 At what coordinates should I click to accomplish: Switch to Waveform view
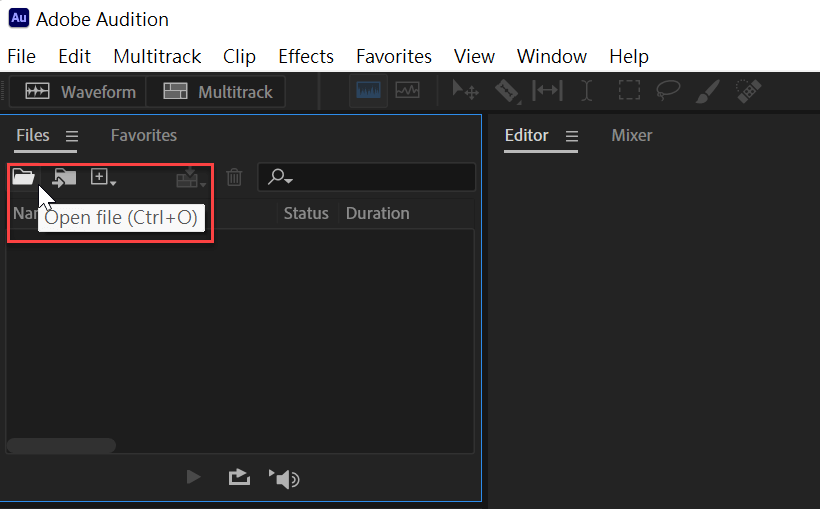click(x=78, y=92)
